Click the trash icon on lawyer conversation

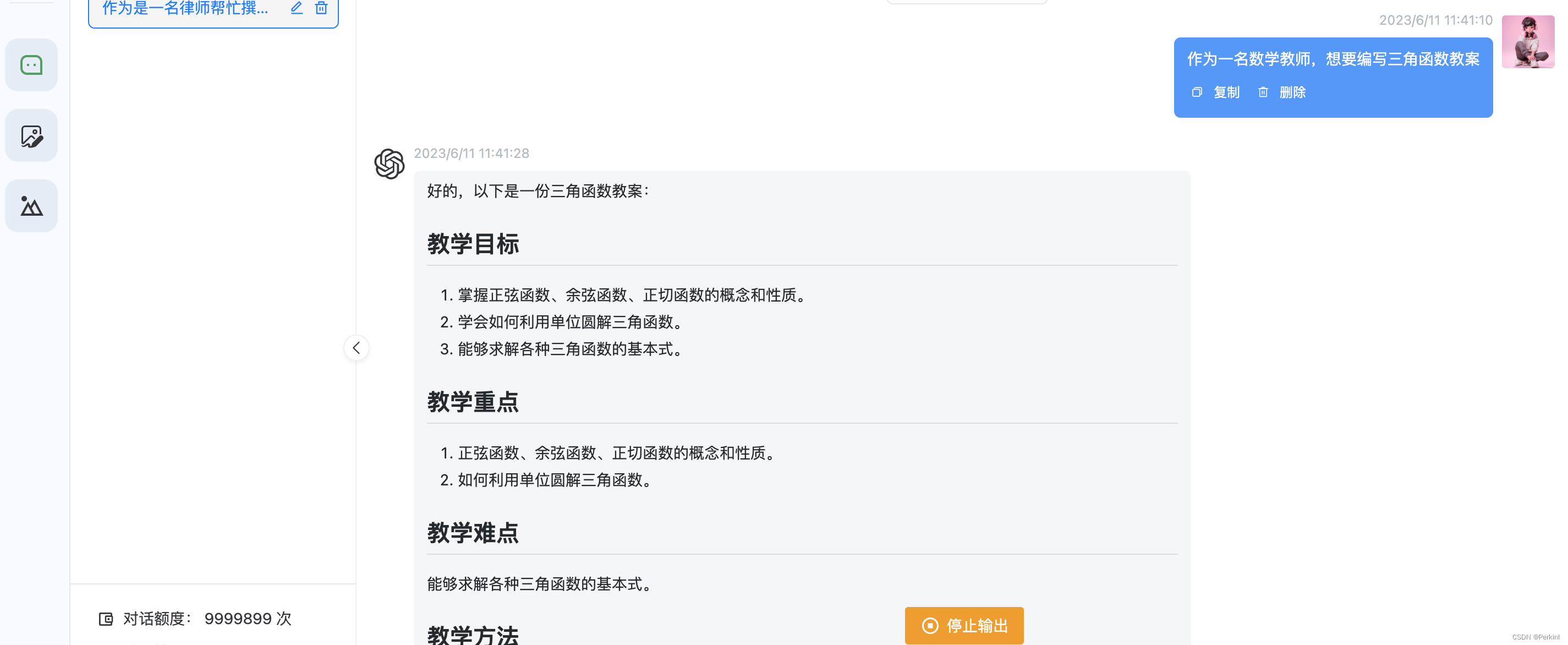coord(321,8)
